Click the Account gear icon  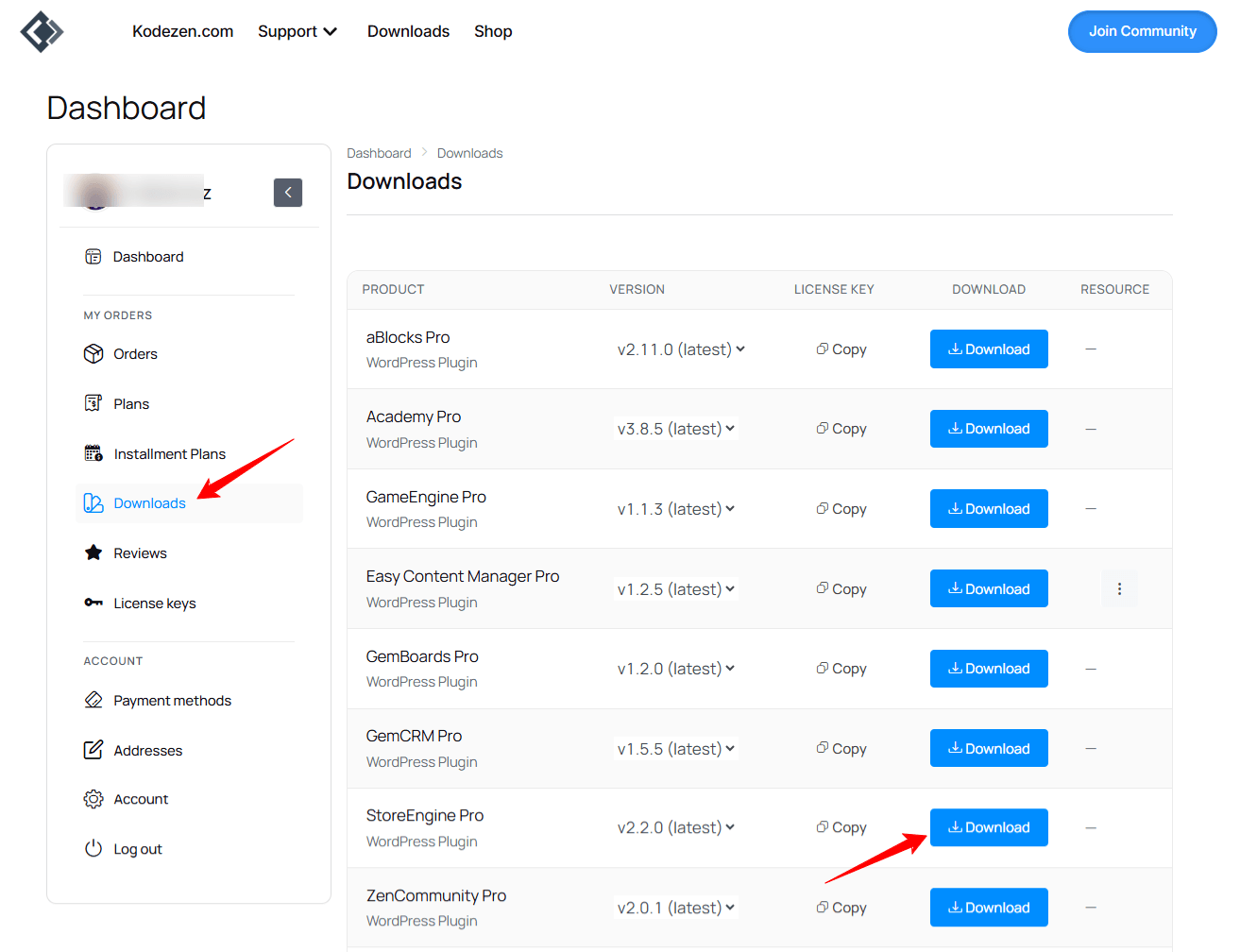point(93,799)
